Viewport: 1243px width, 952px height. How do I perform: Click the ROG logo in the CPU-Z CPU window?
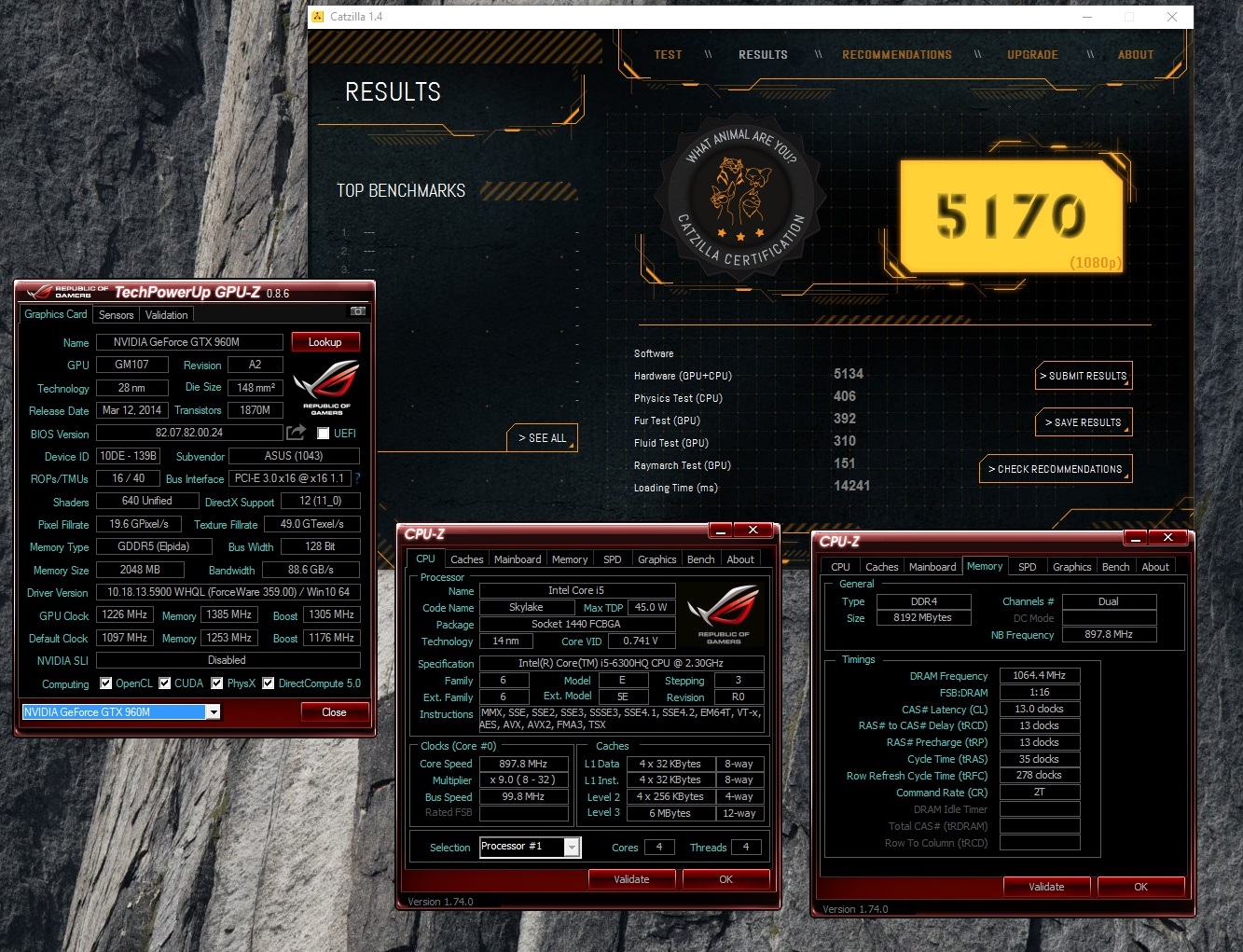tap(724, 615)
